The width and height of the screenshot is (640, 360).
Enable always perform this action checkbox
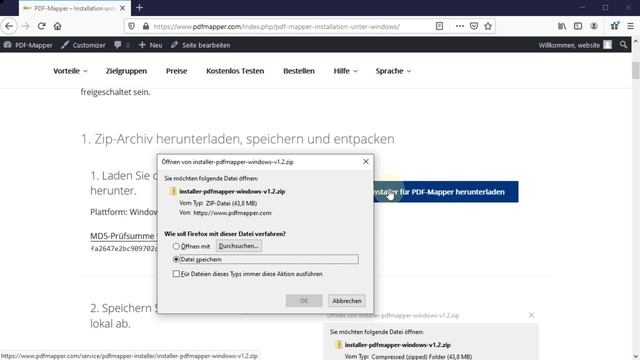(176, 274)
